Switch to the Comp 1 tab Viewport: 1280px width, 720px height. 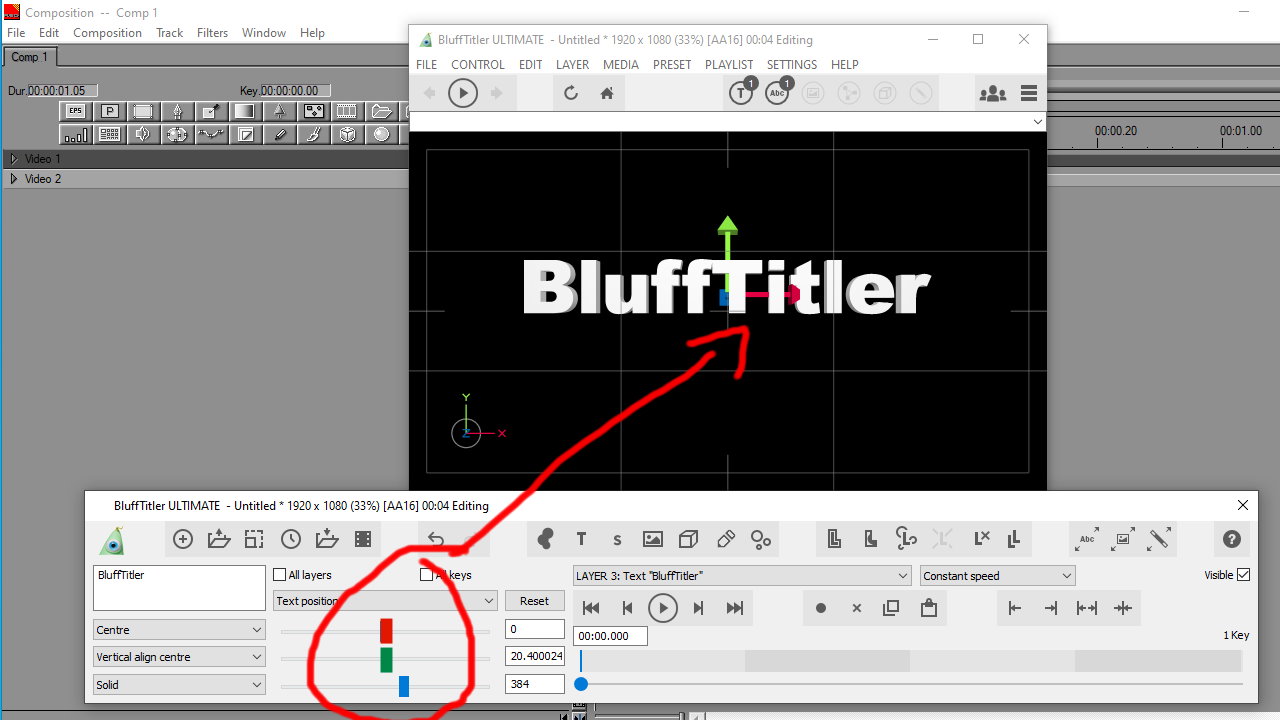[x=30, y=57]
